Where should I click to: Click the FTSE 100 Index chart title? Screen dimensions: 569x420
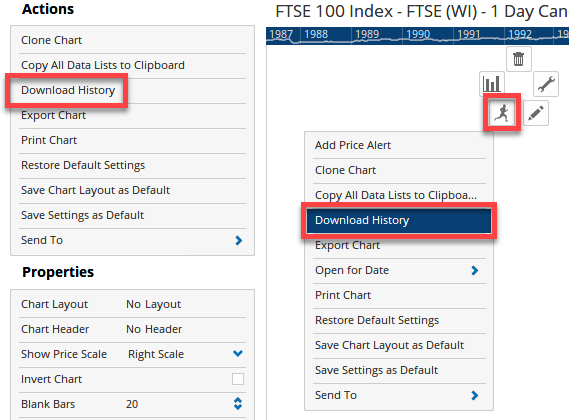(x=422, y=12)
